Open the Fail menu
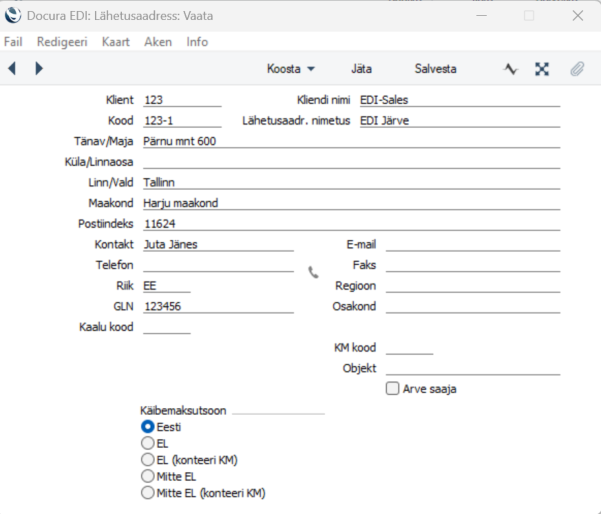The width and height of the screenshot is (601, 514). pos(13,42)
